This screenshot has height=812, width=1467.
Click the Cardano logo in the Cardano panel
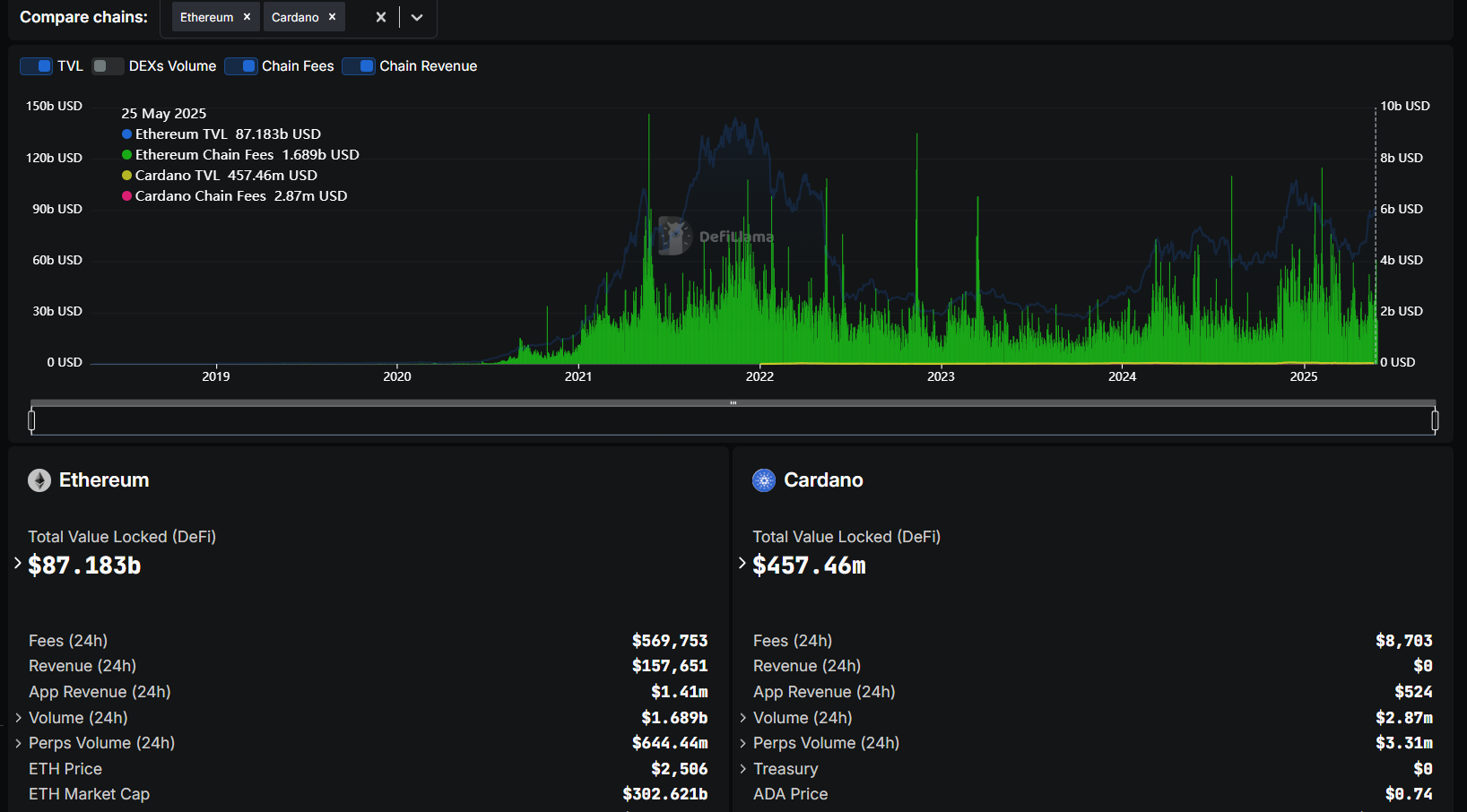pyautogui.click(x=763, y=480)
